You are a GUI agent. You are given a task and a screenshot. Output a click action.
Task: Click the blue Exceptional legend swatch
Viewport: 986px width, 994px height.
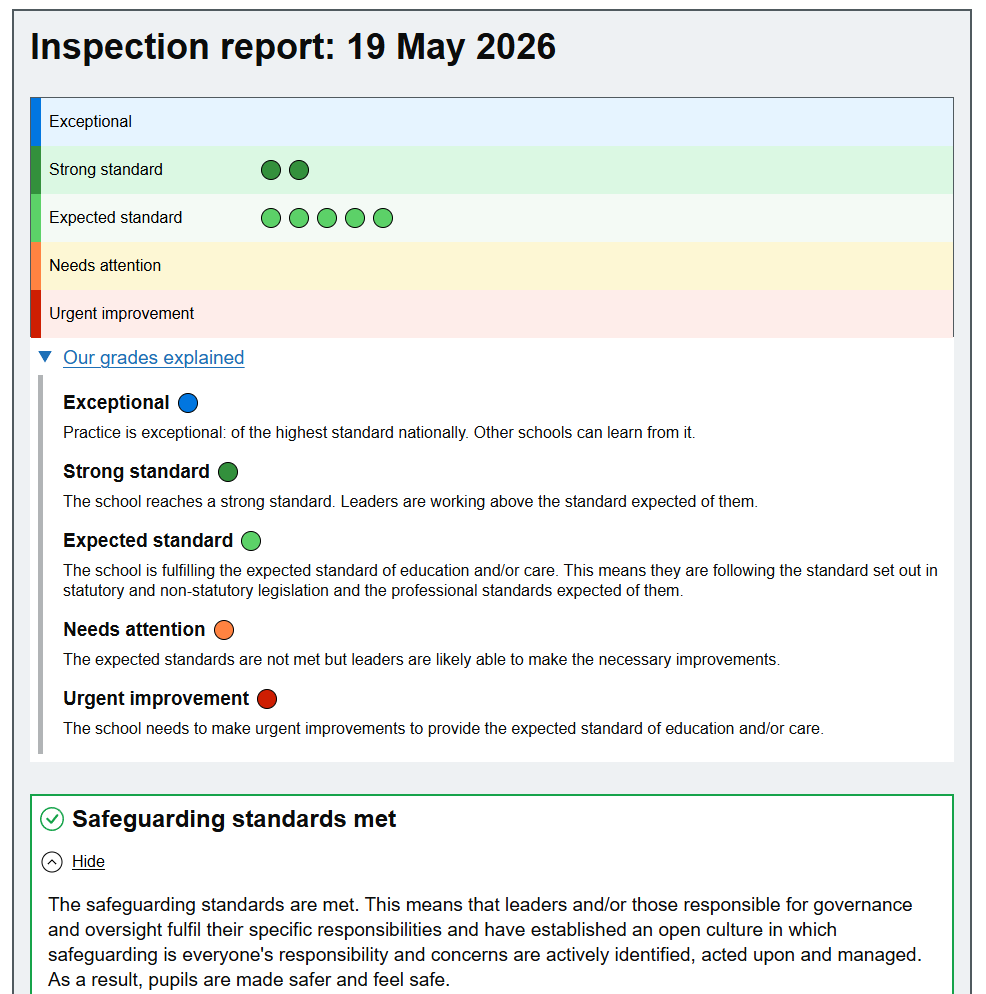(x=188, y=403)
